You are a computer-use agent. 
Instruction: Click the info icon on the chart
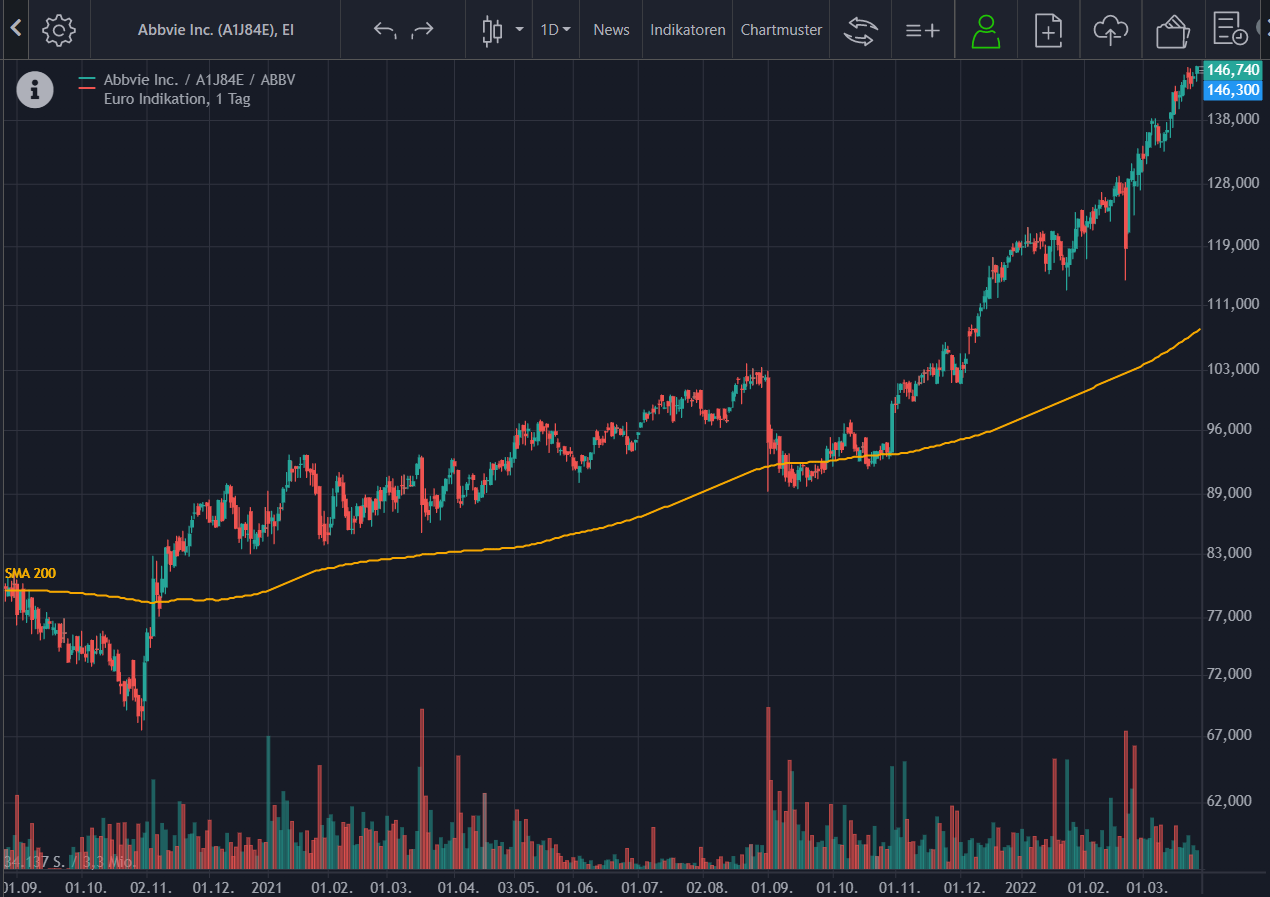coord(35,90)
